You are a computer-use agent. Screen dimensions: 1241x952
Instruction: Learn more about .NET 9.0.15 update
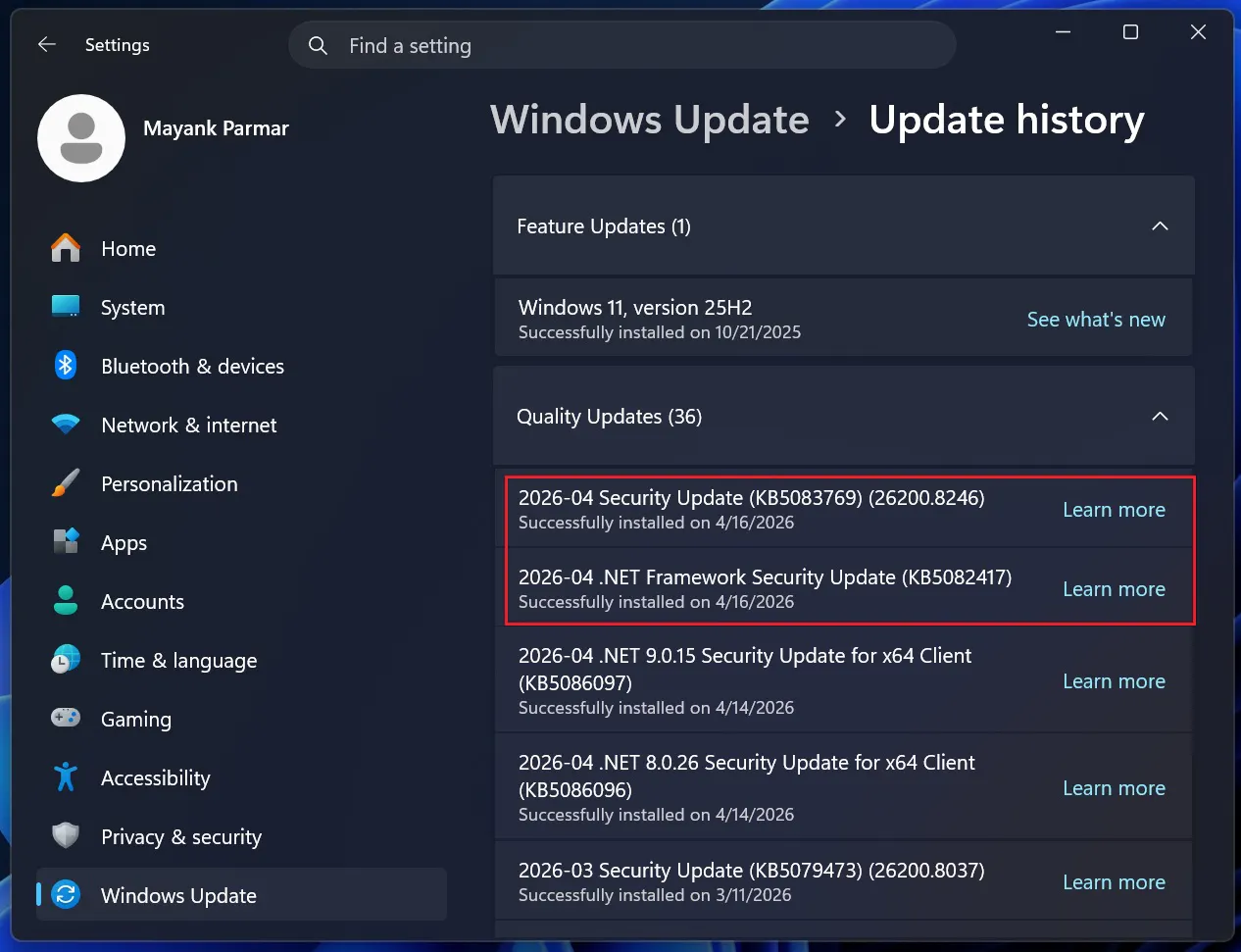1114,681
